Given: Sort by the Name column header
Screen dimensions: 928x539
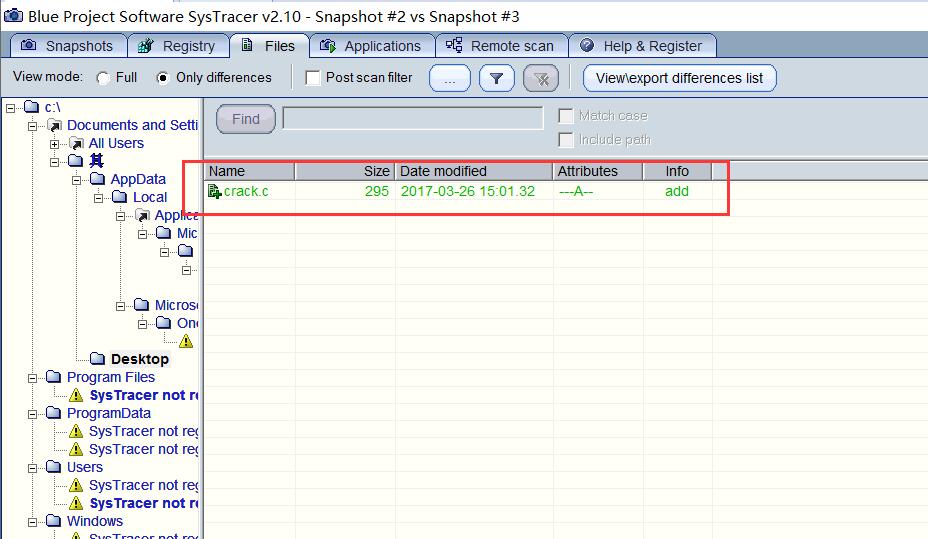Looking at the screenshot, I should [250, 171].
